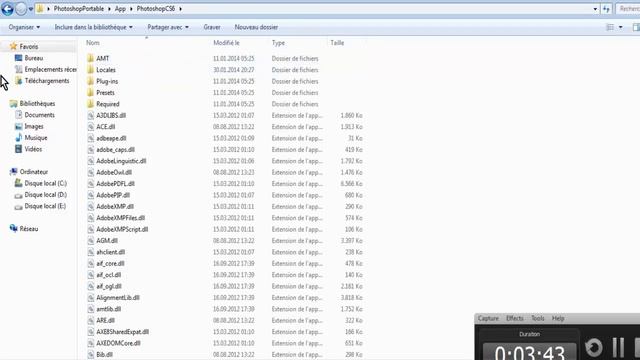Viewport: 640px width, 360px height.
Task: Select Réseau in the navigation pane
Action: [x=29, y=229]
